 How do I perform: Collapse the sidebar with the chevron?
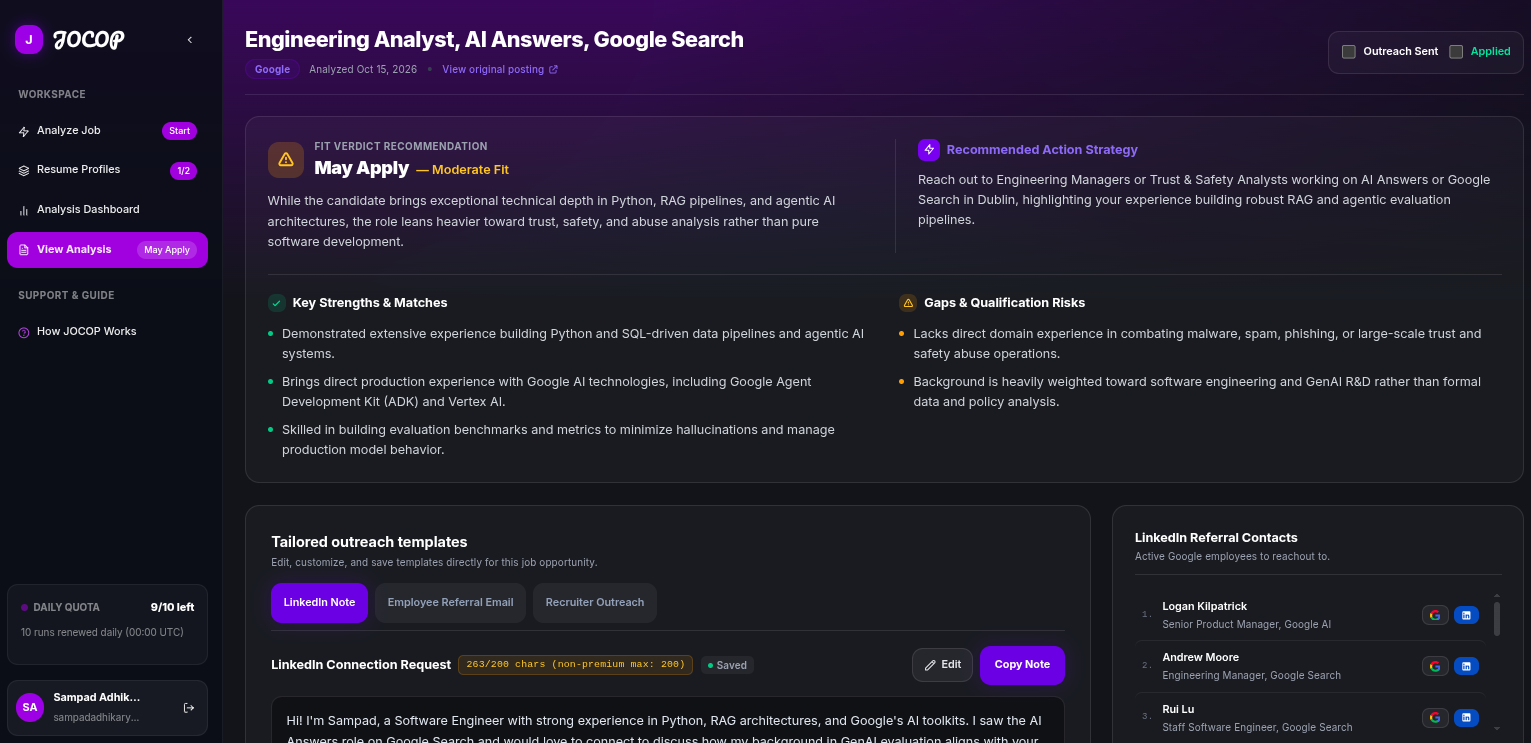coord(190,40)
